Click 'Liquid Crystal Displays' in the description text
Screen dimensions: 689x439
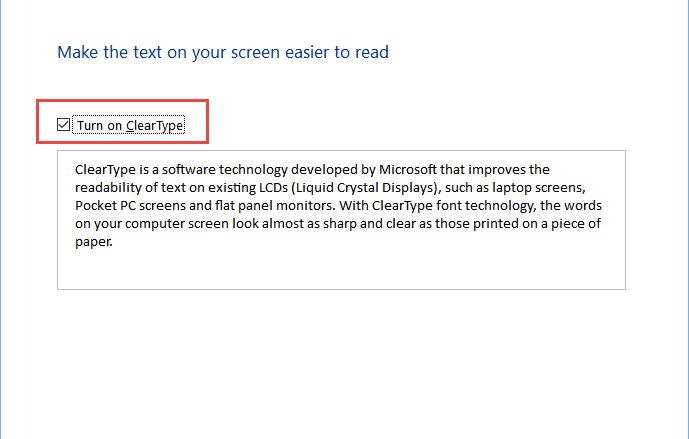click(364, 188)
